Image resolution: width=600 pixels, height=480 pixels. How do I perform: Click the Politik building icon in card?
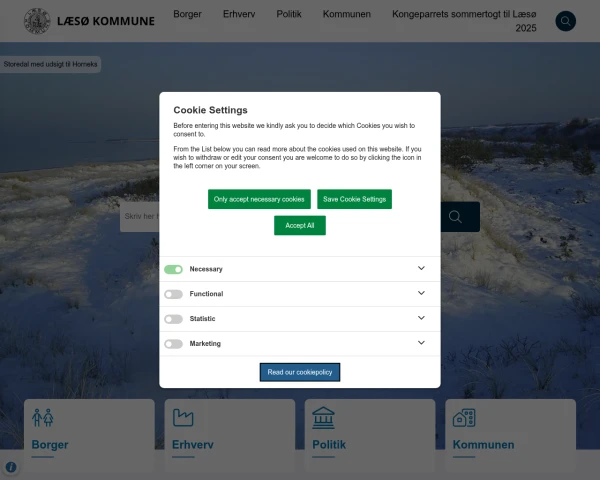[323, 418]
